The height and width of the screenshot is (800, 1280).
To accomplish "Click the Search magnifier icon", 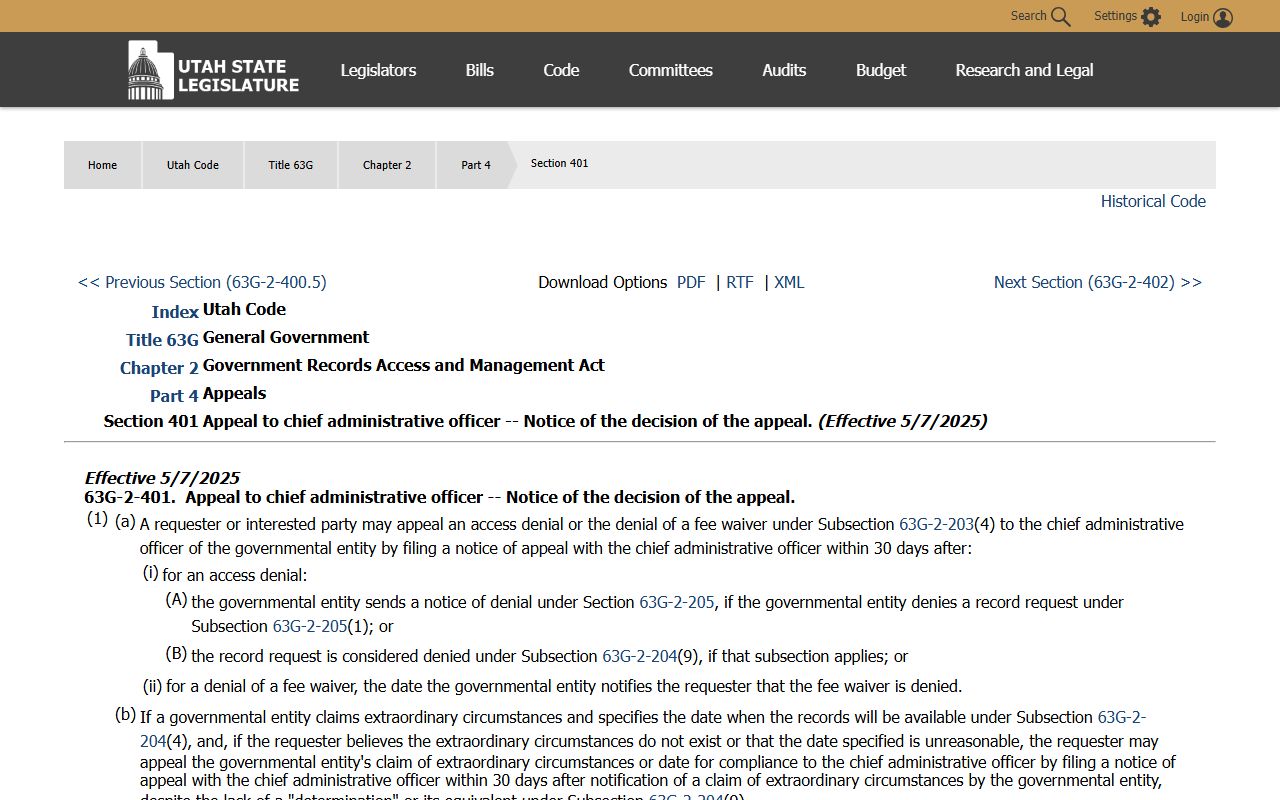I will 1061,17.
